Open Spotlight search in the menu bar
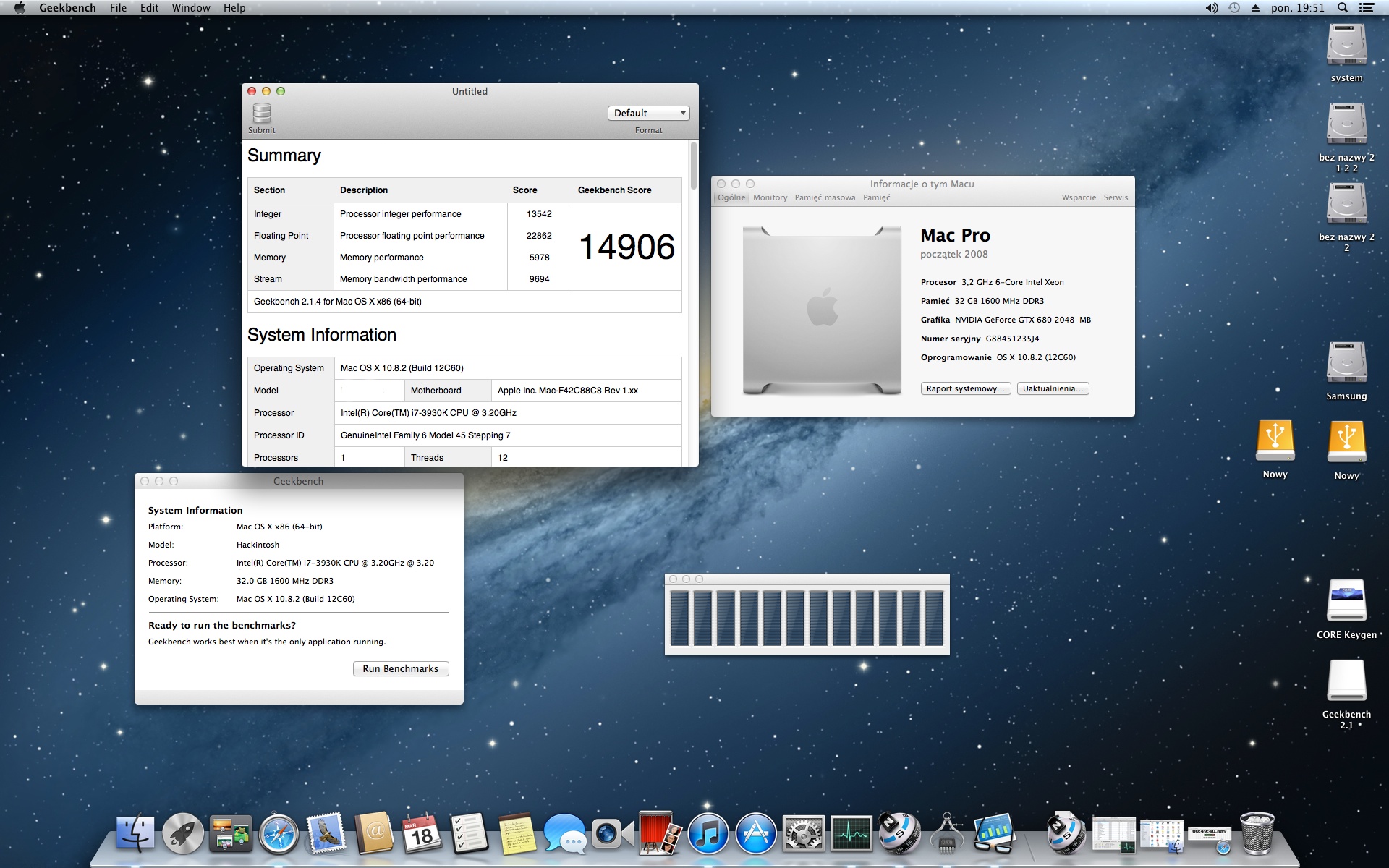The image size is (1389, 868). [x=1343, y=8]
